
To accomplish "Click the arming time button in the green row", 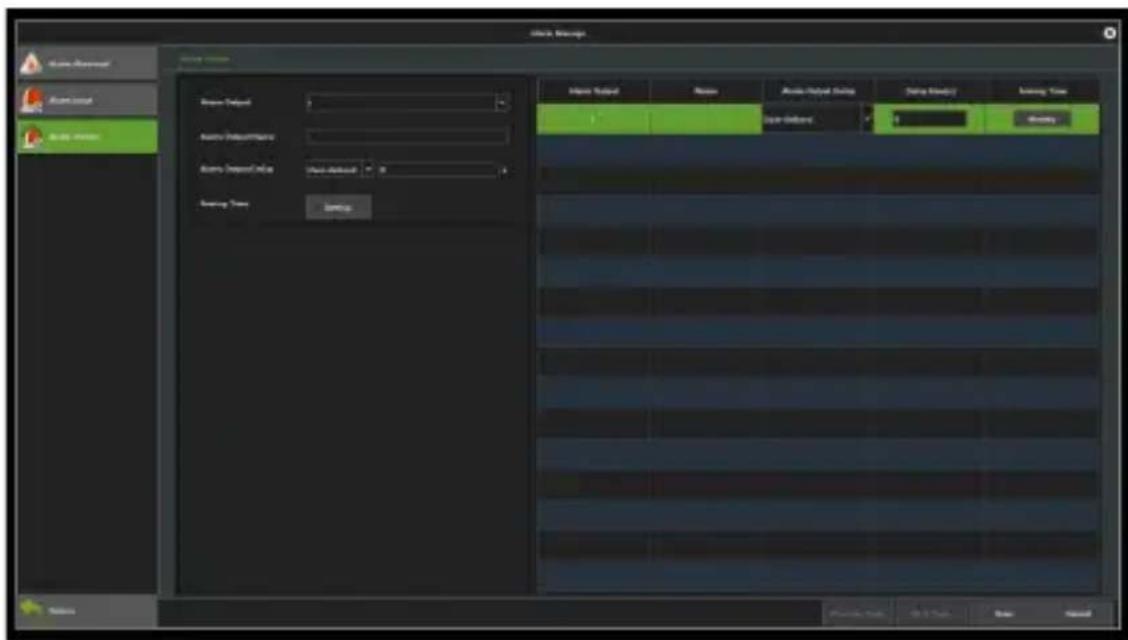I will (1042, 119).
